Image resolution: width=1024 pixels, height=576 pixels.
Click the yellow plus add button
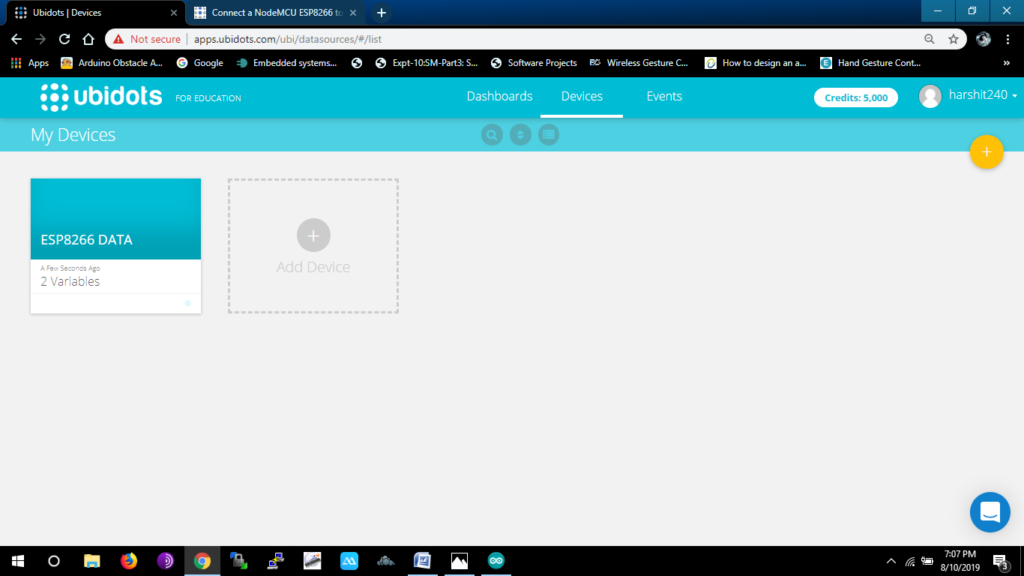coord(986,152)
